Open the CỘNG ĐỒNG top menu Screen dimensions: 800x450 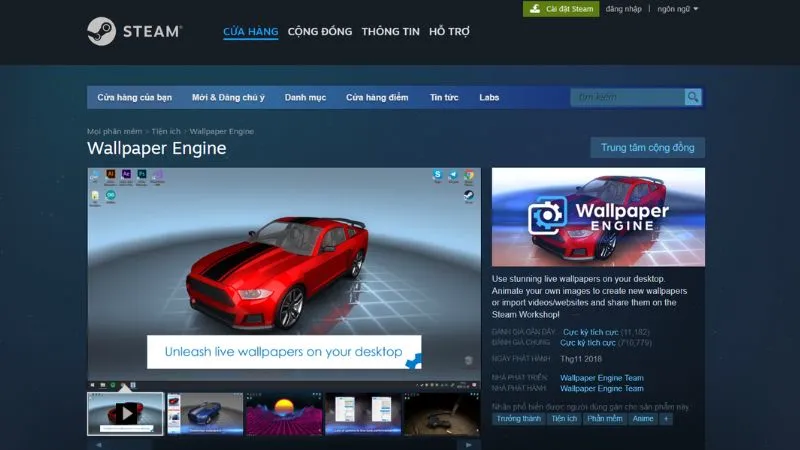(320, 31)
